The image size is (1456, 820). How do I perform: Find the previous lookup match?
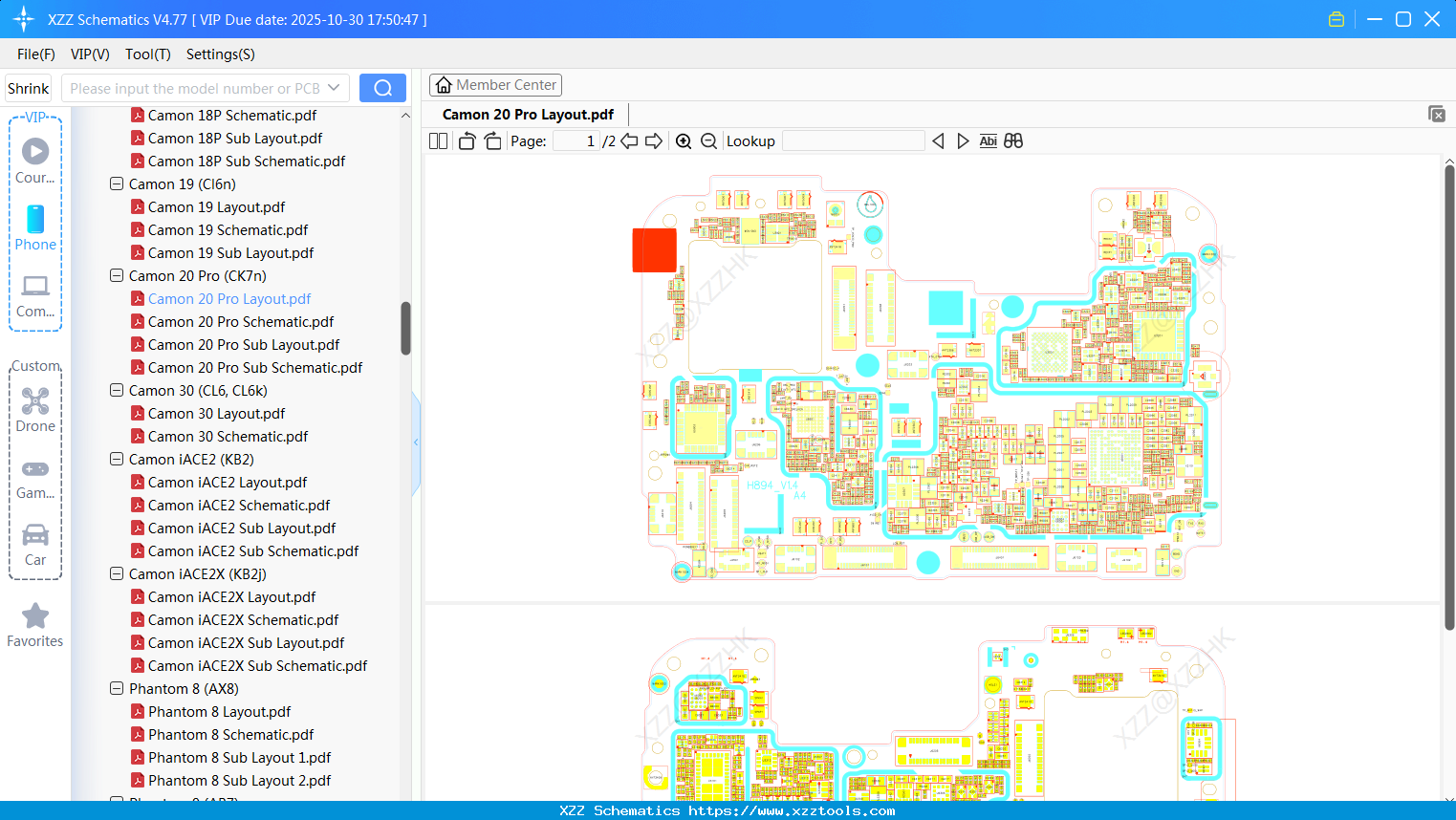coord(938,141)
